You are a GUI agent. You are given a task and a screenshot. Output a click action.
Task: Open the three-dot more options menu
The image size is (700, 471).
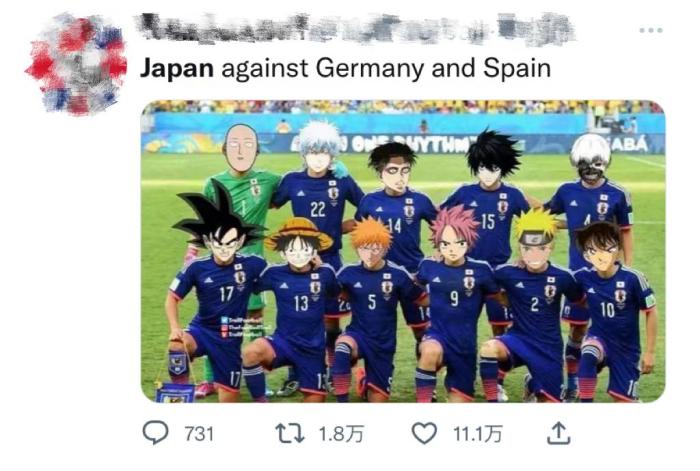pos(651,30)
